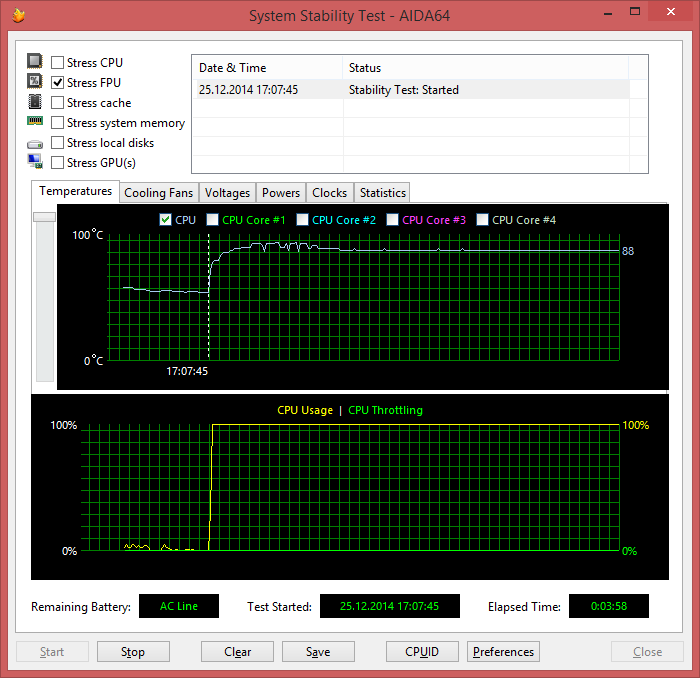Click the FPU percent icon beside Stress FPU
The image size is (700, 678).
[x=35, y=81]
